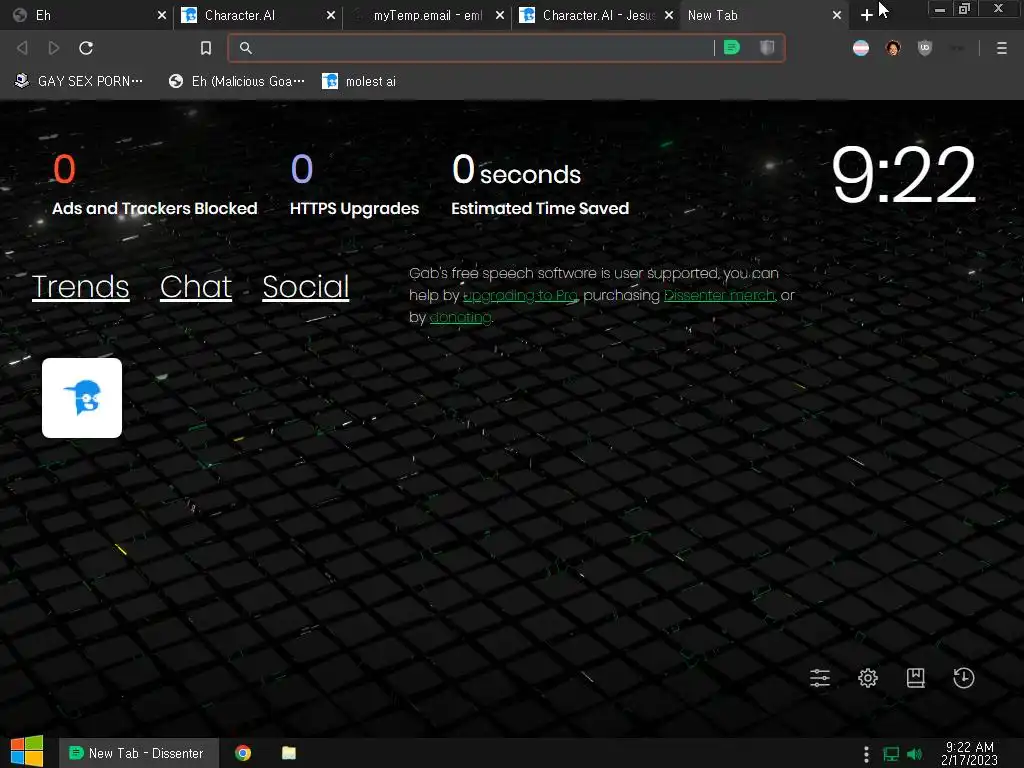Close the myTemp.email tab
Screen dimensions: 1024x768
pos(500,15)
